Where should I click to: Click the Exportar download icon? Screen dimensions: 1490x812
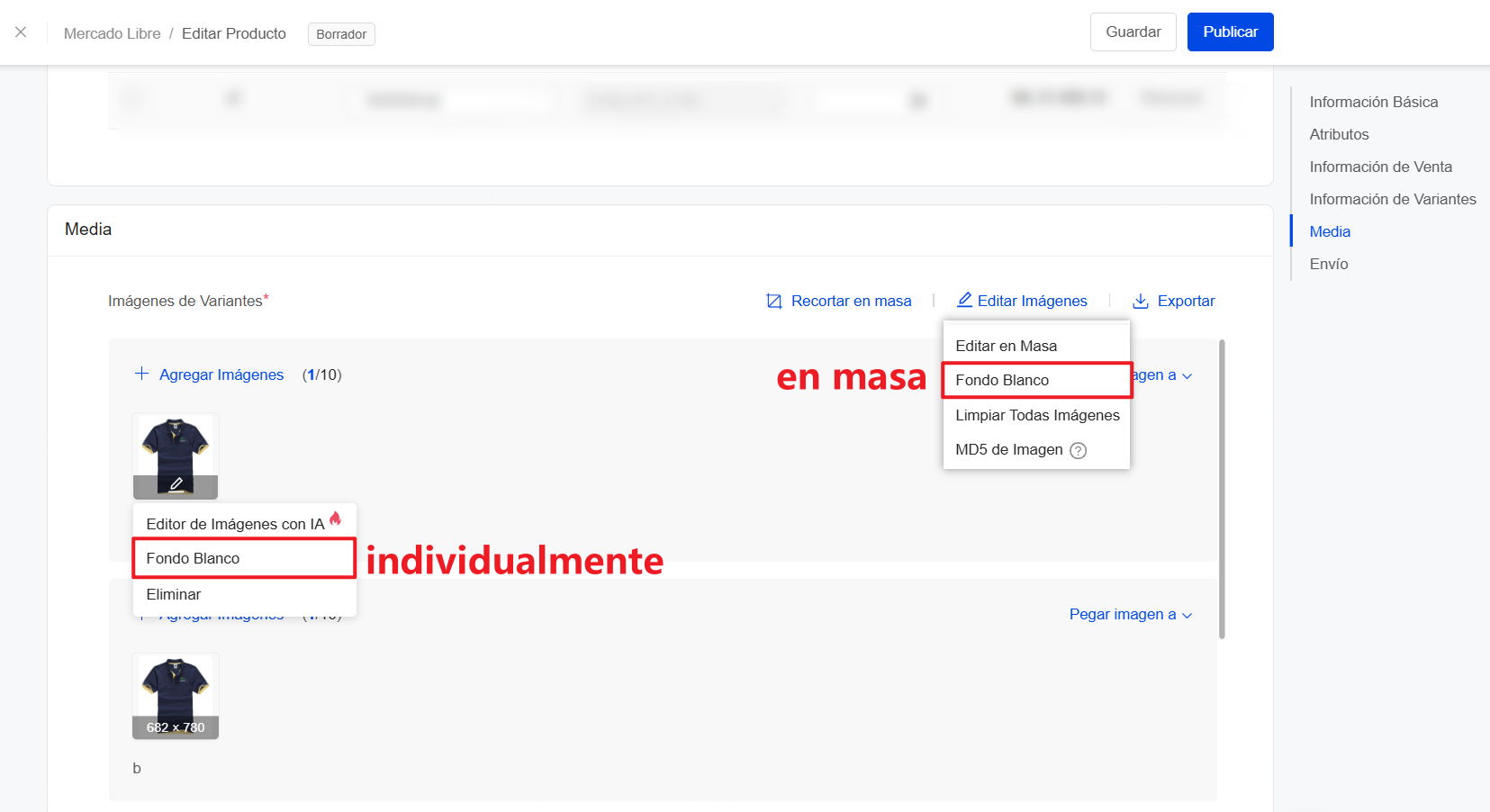click(x=1141, y=301)
